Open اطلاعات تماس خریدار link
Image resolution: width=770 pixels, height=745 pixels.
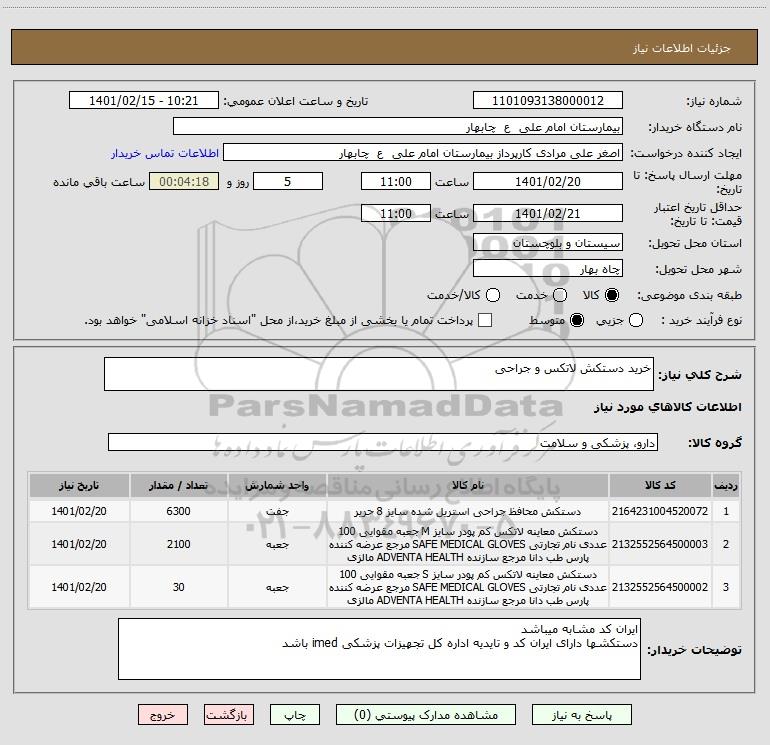[165, 153]
